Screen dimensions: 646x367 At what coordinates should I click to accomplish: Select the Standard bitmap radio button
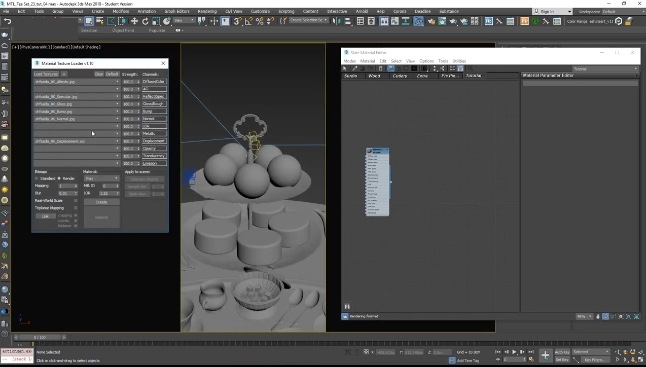(x=37, y=178)
